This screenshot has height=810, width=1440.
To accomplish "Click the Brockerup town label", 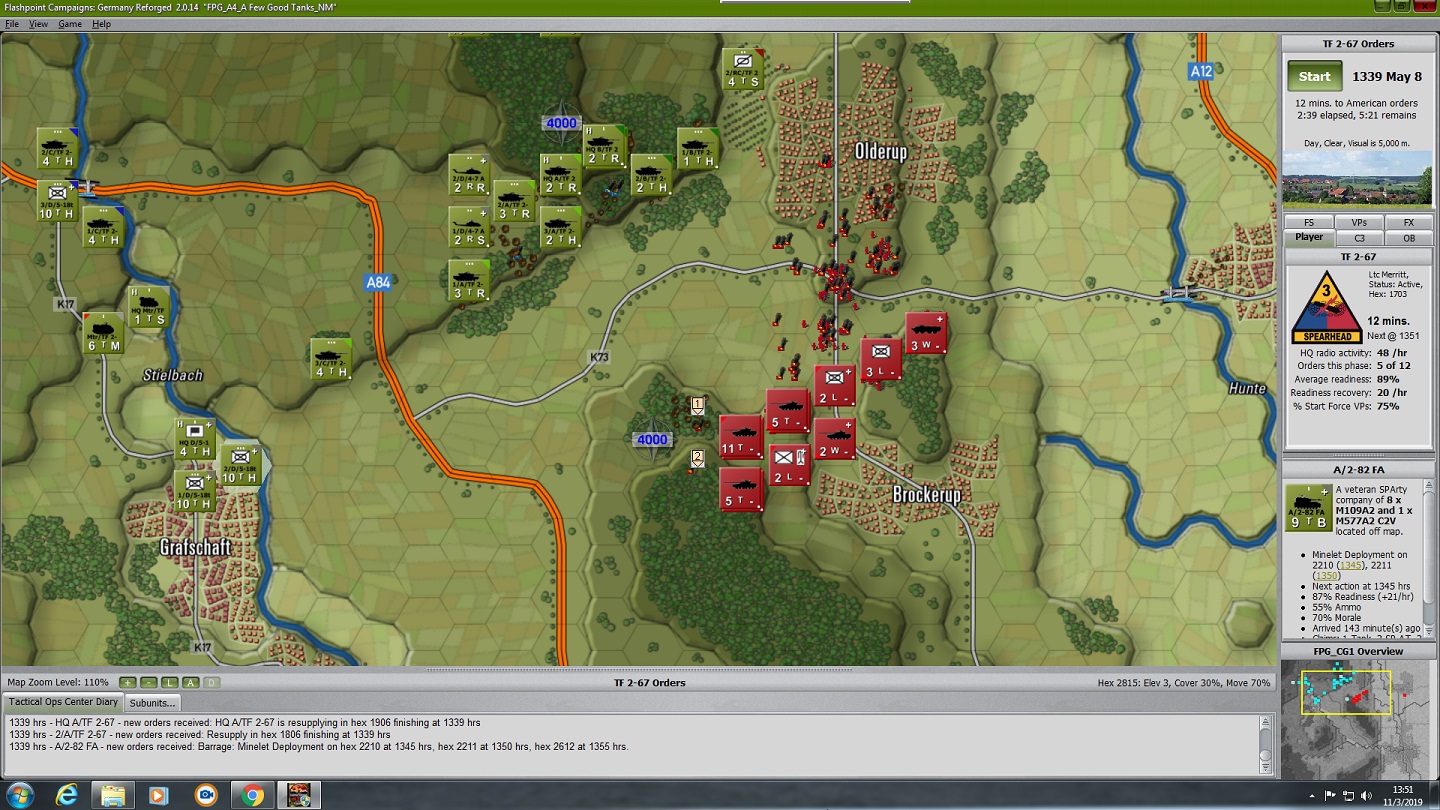I will click(926, 495).
